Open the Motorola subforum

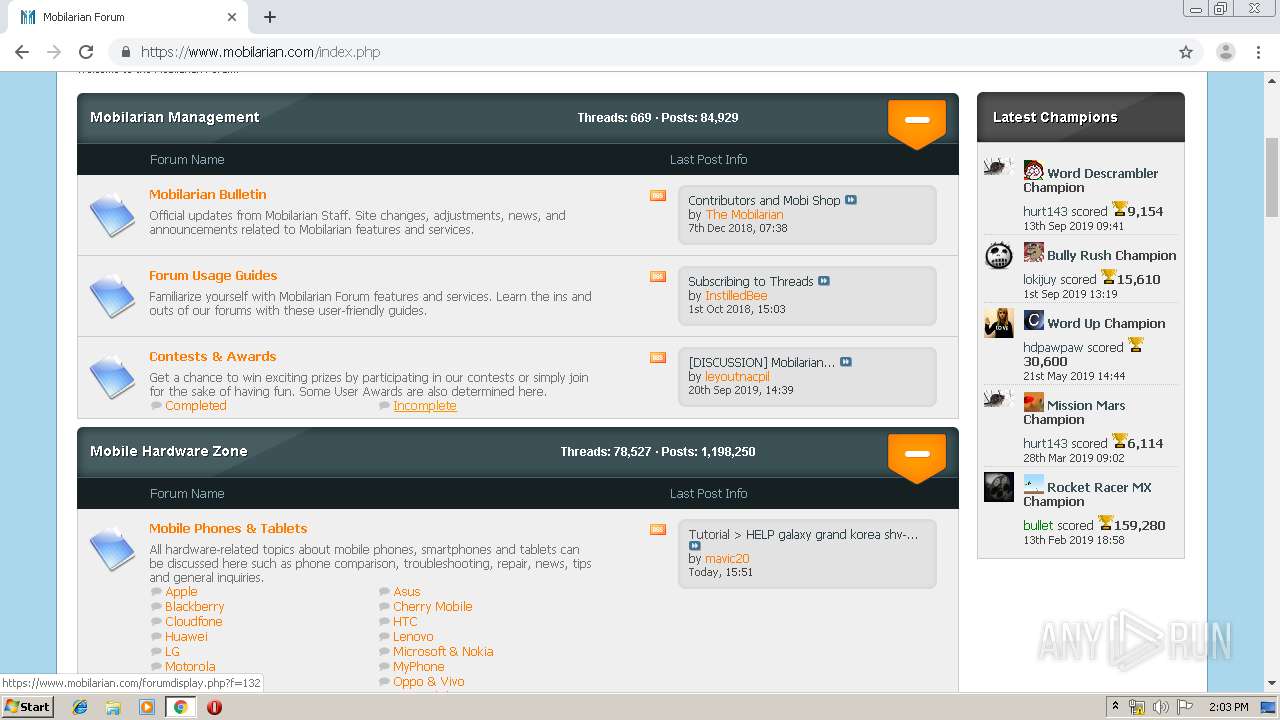(x=190, y=666)
